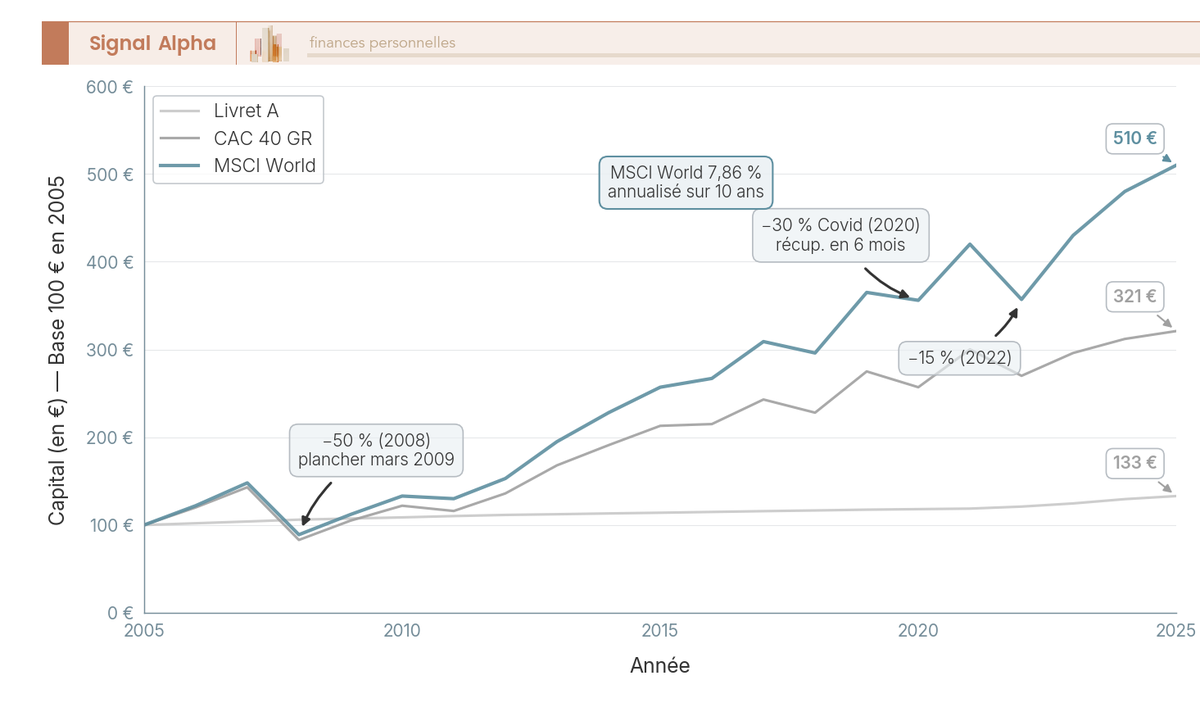Click the "600 €" y-axis tick label
This screenshot has width=1200, height=721.
(x=111, y=87)
